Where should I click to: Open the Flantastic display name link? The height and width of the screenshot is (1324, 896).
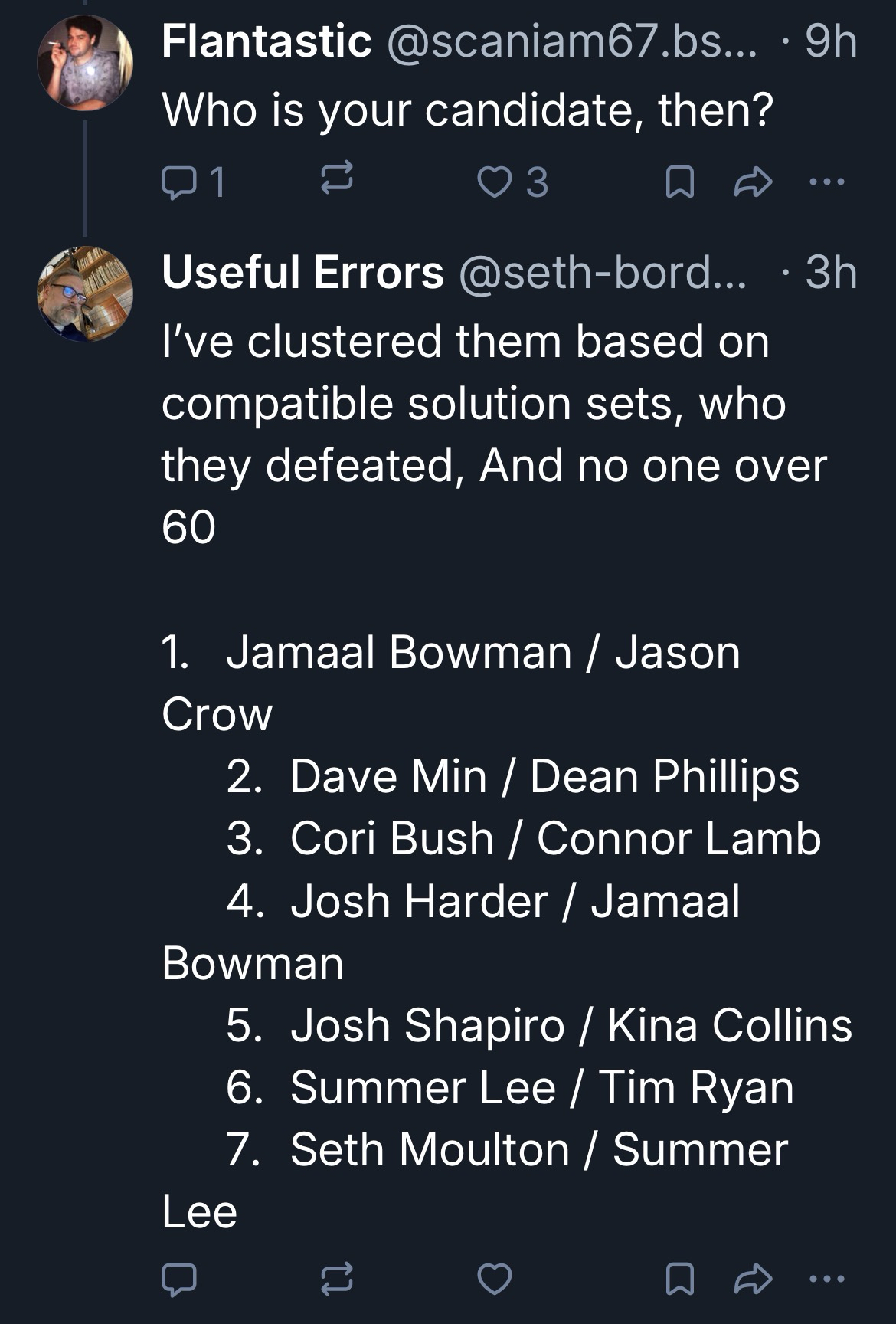267,41
